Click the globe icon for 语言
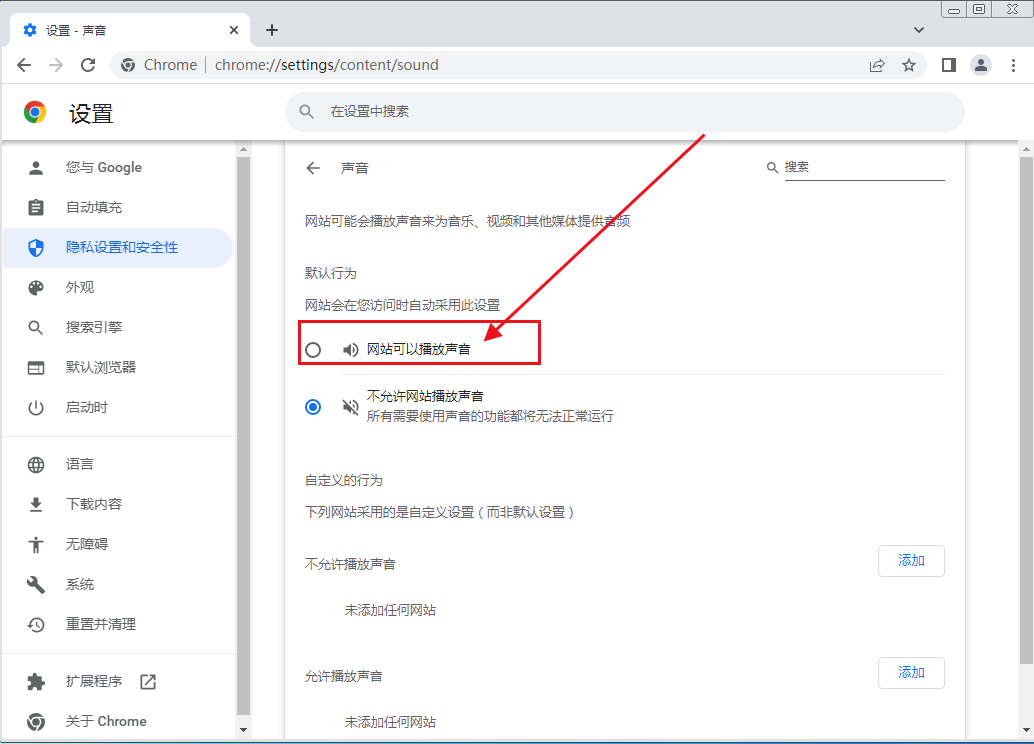This screenshot has width=1034, height=744. pyautogui.click(x=36, y=464)
